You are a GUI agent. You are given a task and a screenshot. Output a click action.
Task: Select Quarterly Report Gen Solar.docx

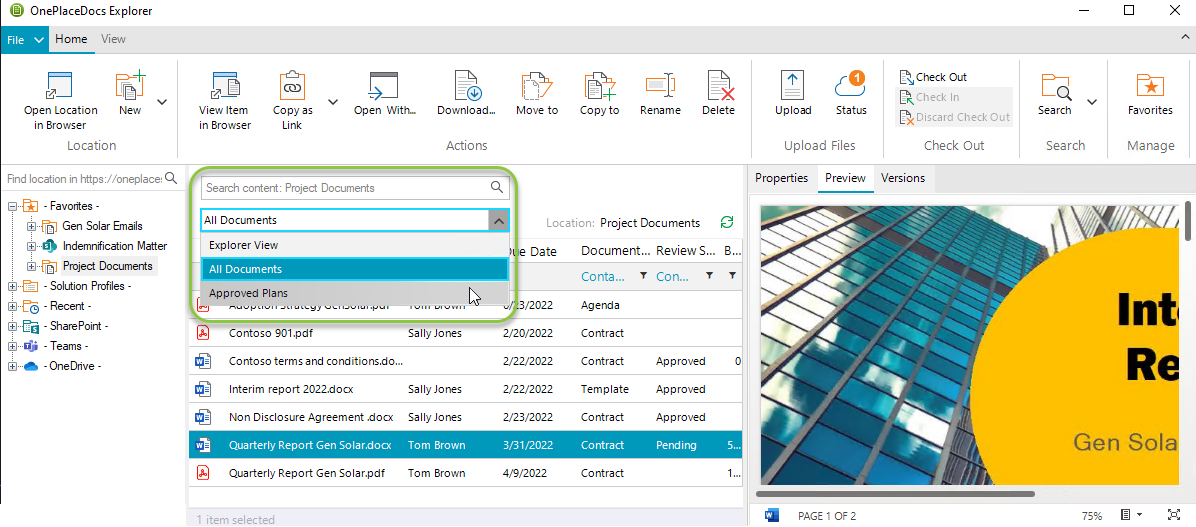point(465,445)
